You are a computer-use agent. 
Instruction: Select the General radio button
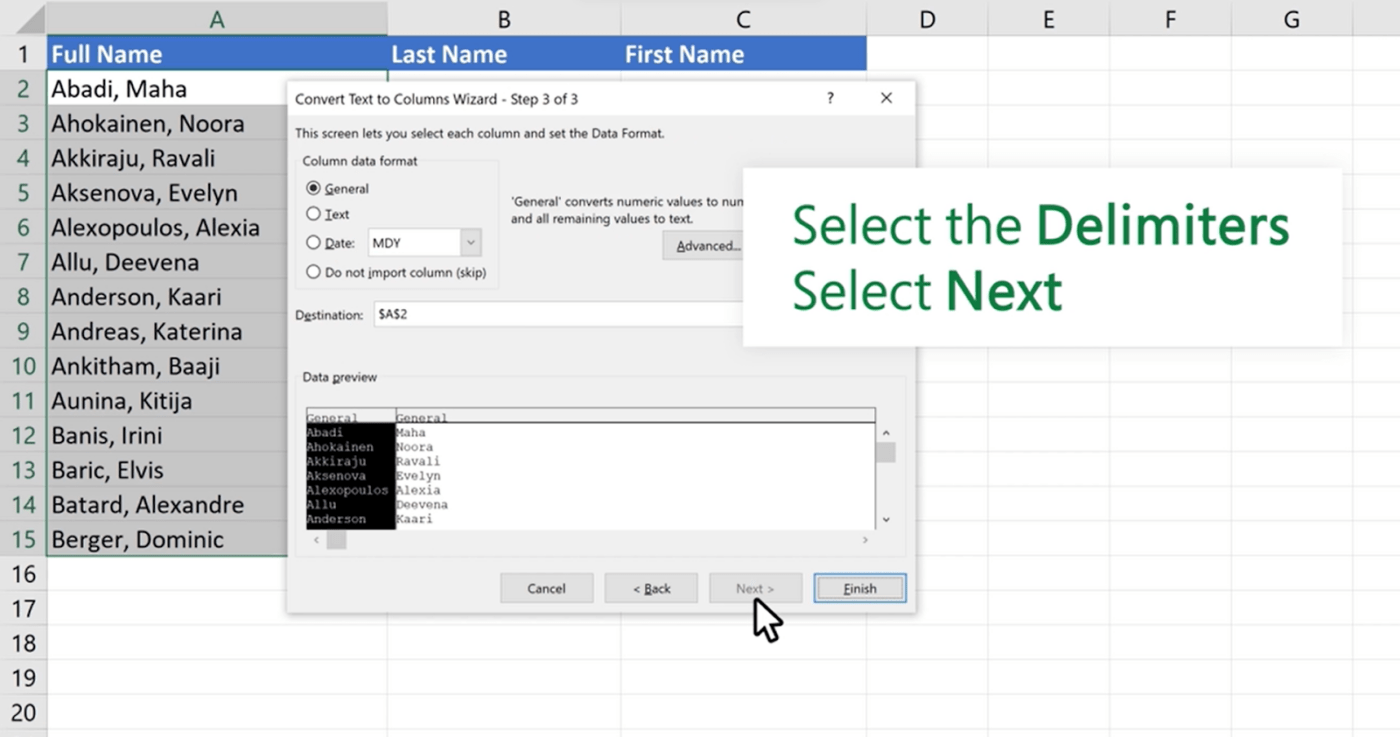pyautogui.click(x=314, y=188)
